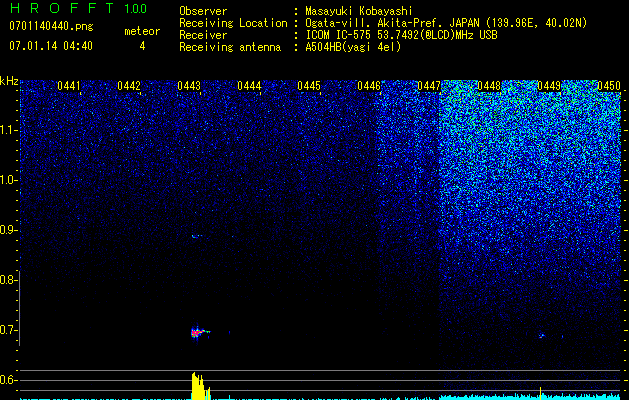The width and height of the screenshot is (629, 400).
Task: Click the thin yellow spike below 0449
Action: [541, 393]
